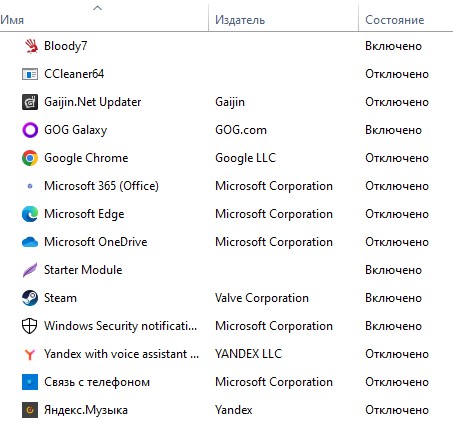Select the Microsoft 365 (Office) row
453x438 pixels.
[226, 186]
